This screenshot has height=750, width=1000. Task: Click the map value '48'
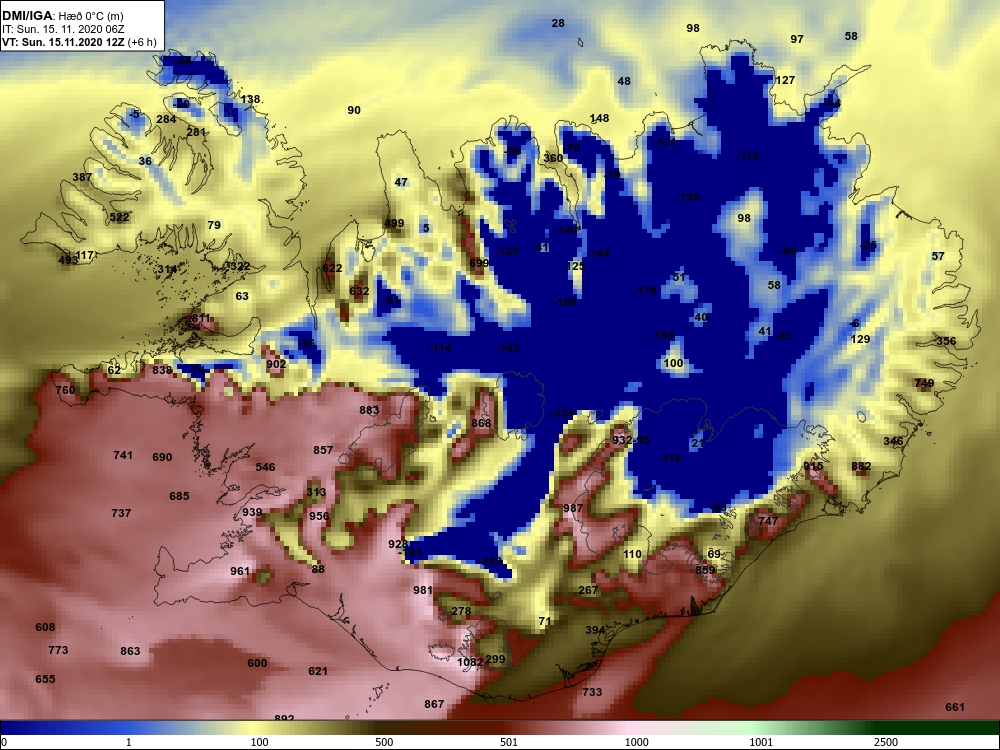coord(624,82)
